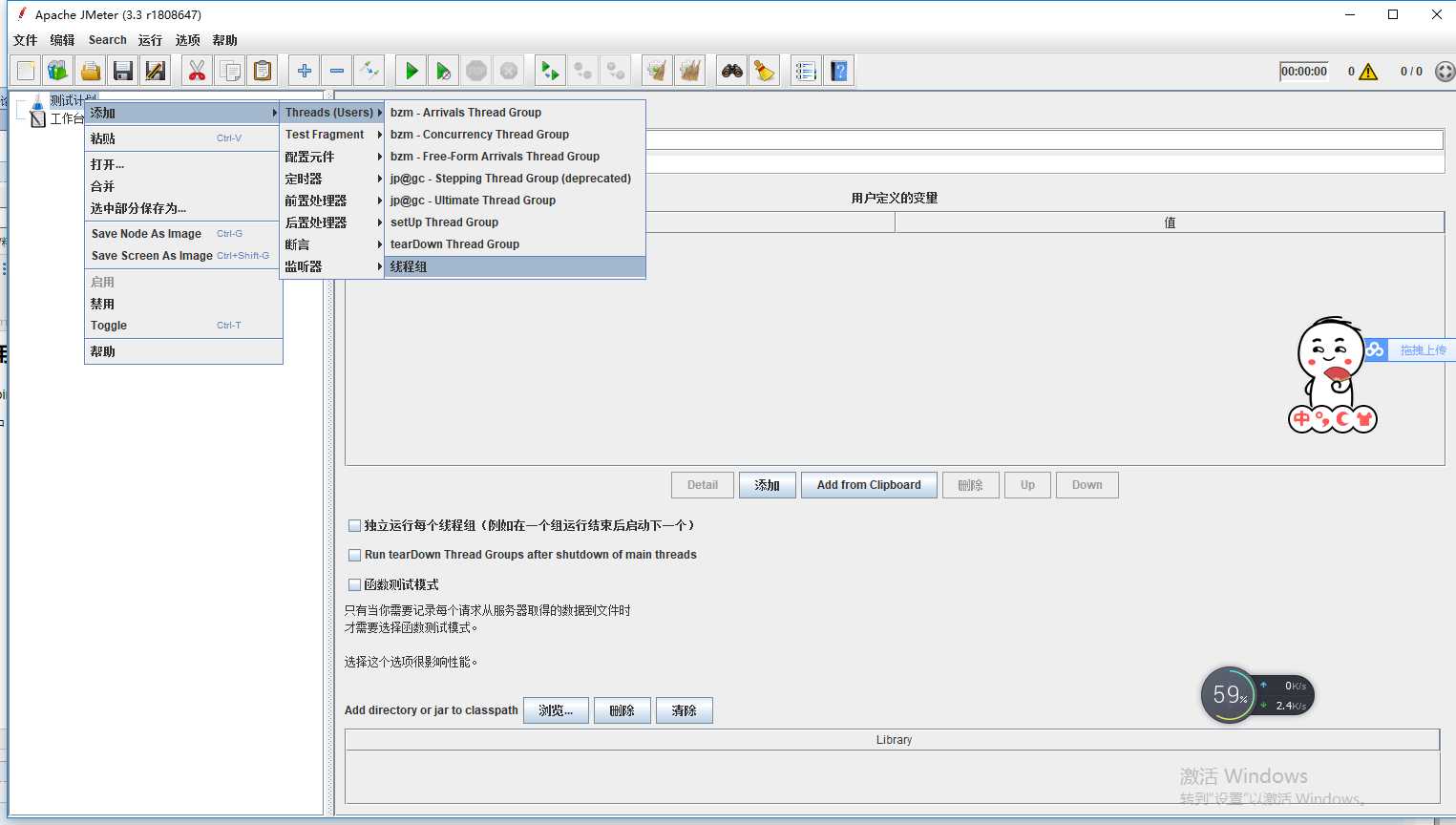Viewport: 1456px width, 825px height.
Task: Clear results with single broom icon
Action: click(658, 71)
